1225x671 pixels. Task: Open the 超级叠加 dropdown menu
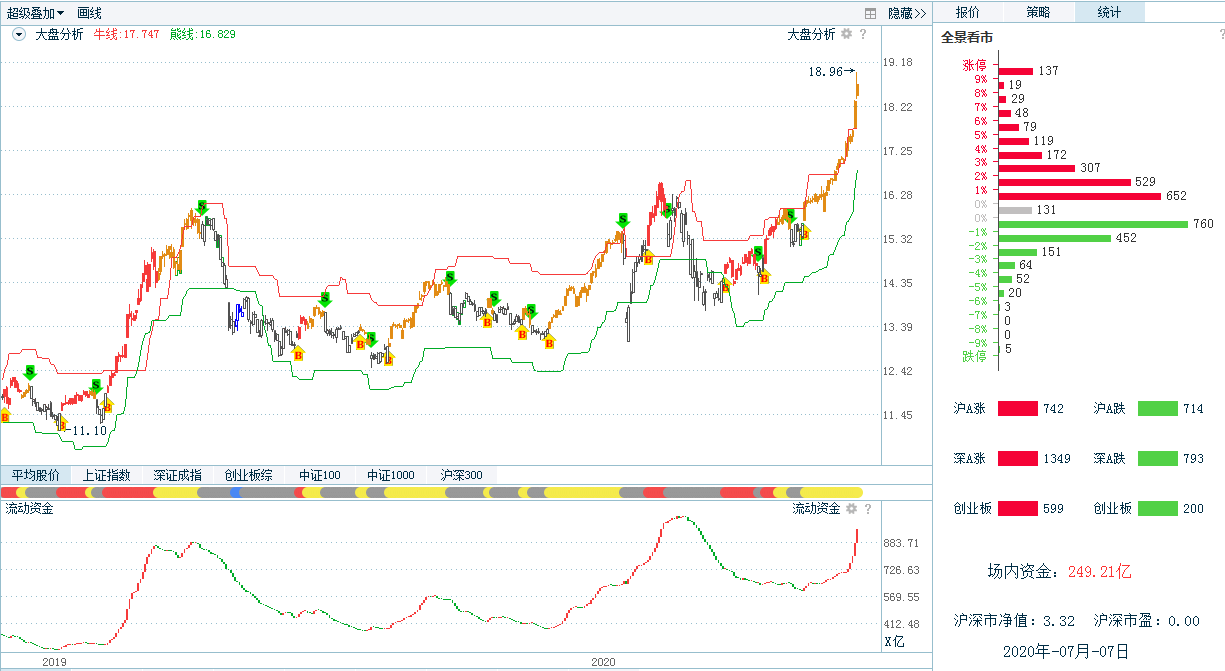click(x=36, y=13)
